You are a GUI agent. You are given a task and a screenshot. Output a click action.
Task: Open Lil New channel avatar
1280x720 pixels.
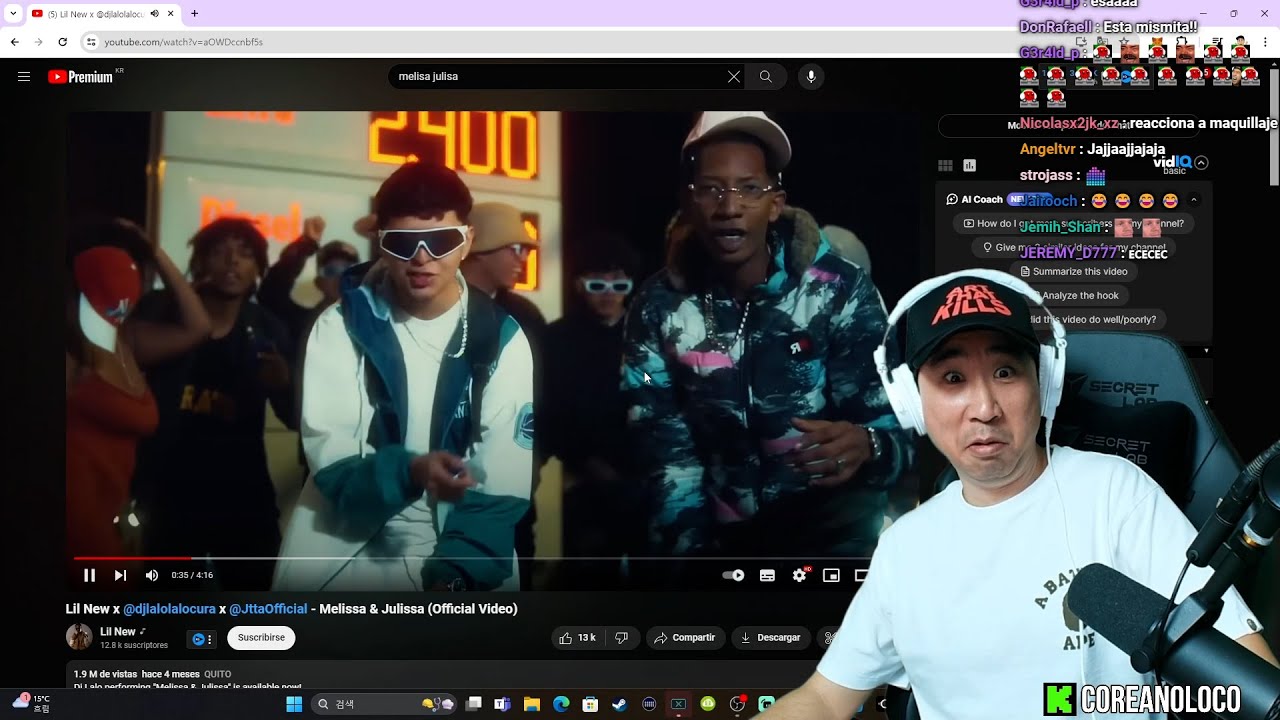click(x=79, y=637)
